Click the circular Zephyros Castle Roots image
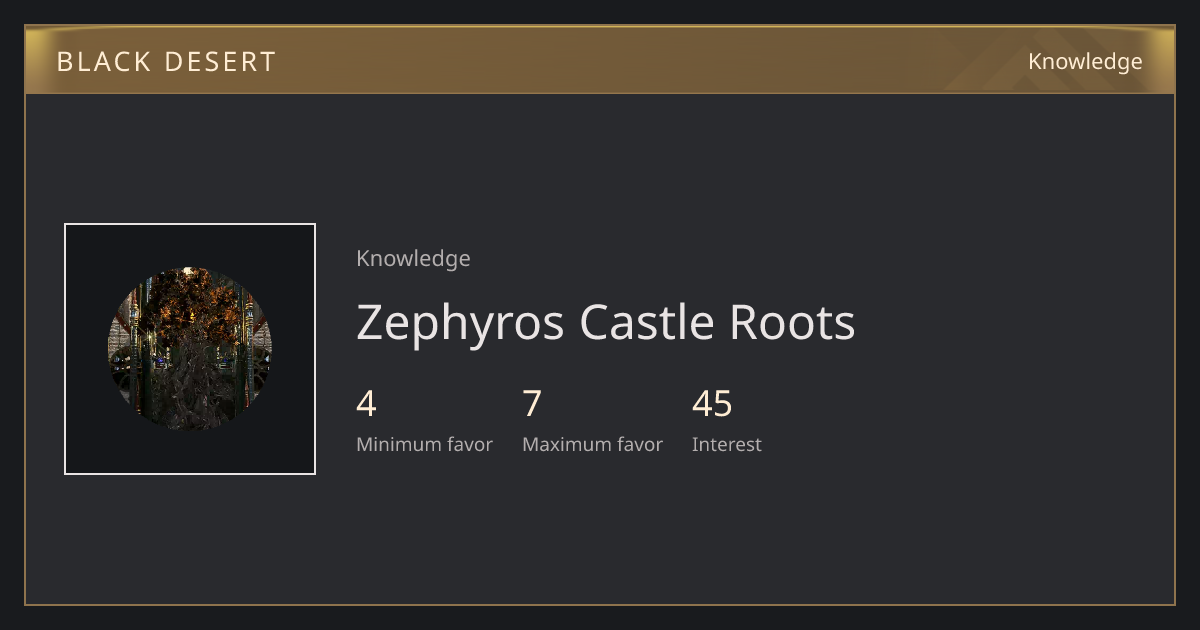Viewport: 1200px width, 630px height. coord(190,349)
